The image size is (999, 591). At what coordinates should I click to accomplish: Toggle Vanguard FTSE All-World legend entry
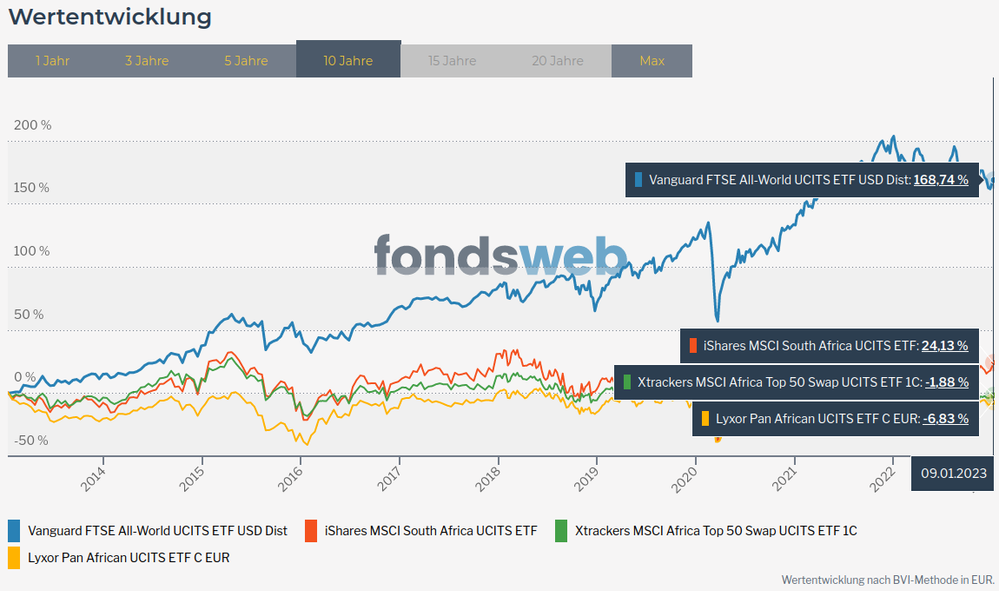157,531
